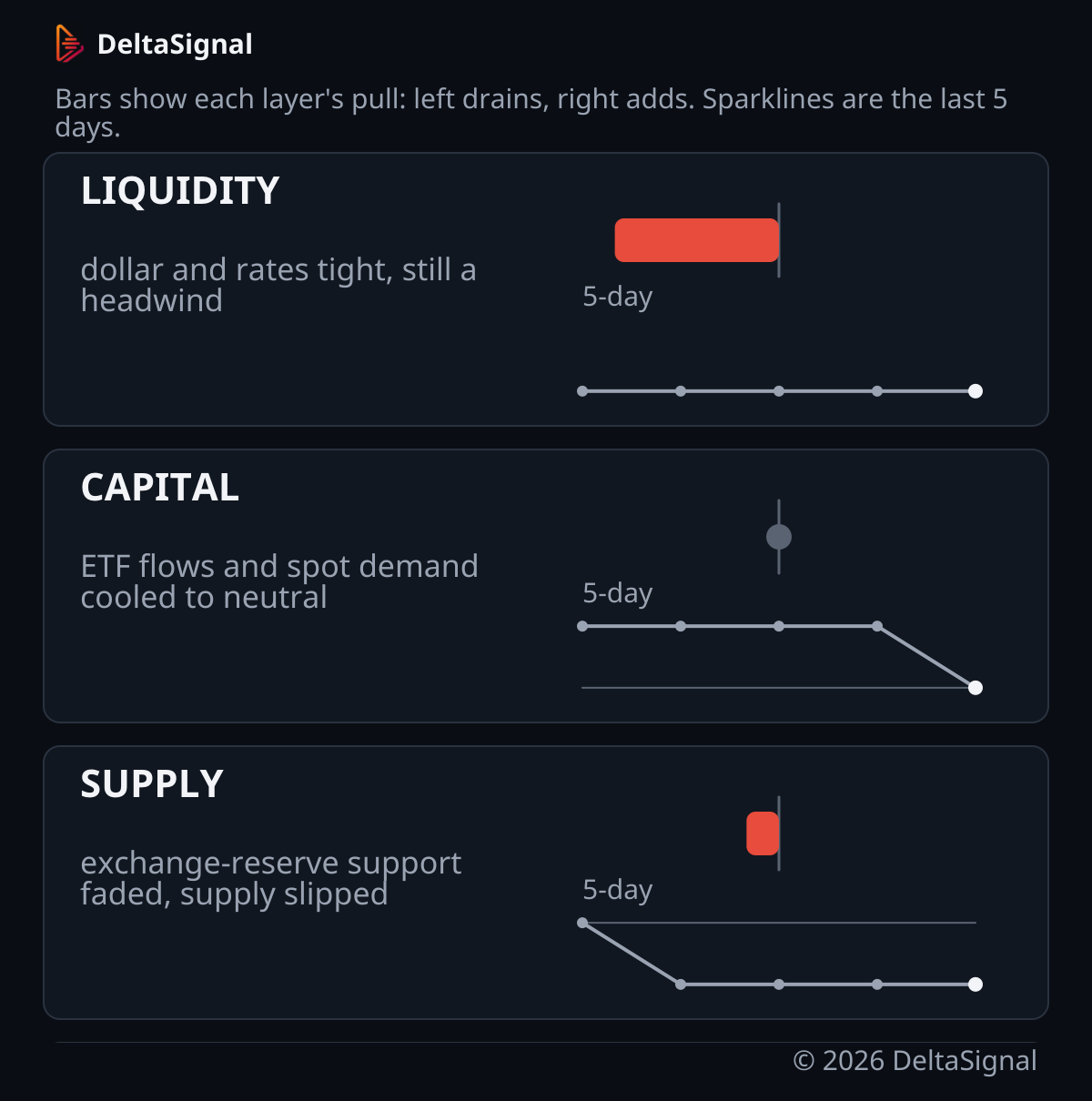Click the LIQUIDITY card heading
Viewport: 1092px width, 1101px height.
click(x=180, y=191)
